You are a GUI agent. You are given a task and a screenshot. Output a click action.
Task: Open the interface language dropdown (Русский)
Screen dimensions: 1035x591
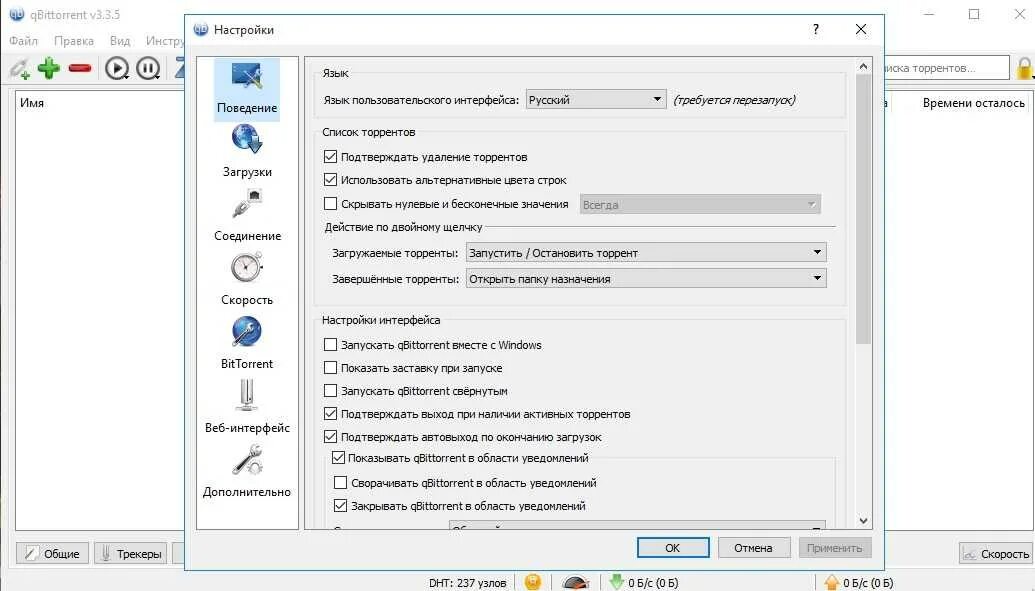coord(596,100)
